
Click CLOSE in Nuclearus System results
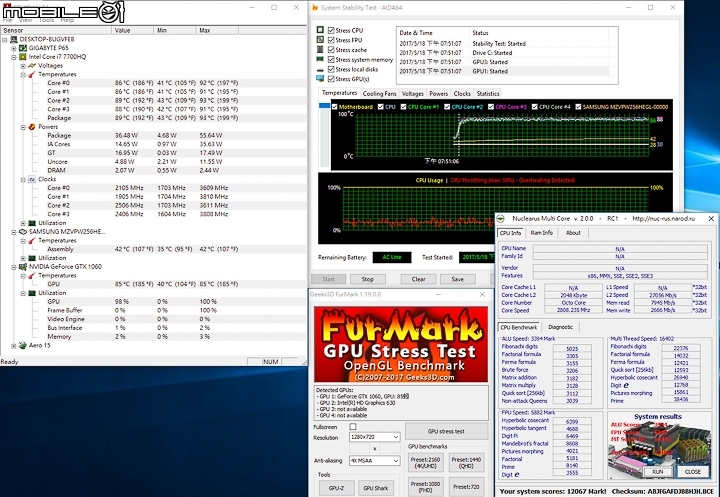point(692,472)
